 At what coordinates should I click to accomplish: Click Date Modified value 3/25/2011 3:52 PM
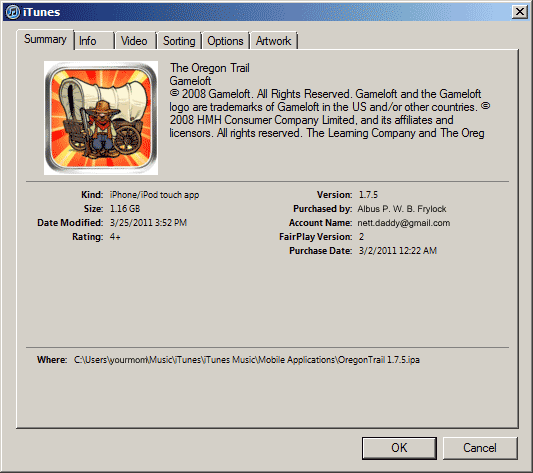[x=148, y=223]
